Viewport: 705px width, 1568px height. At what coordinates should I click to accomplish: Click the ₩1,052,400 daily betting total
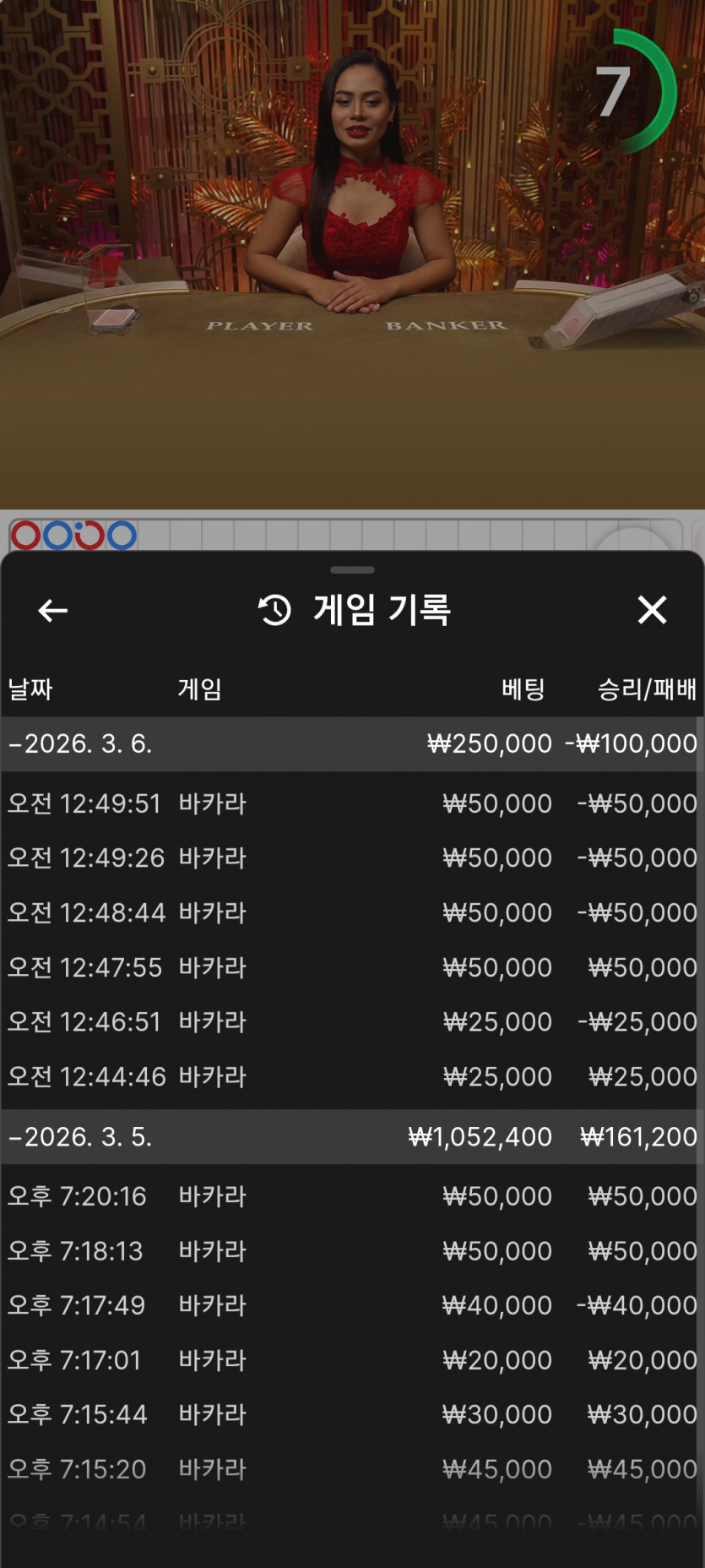click(480, 1136)
